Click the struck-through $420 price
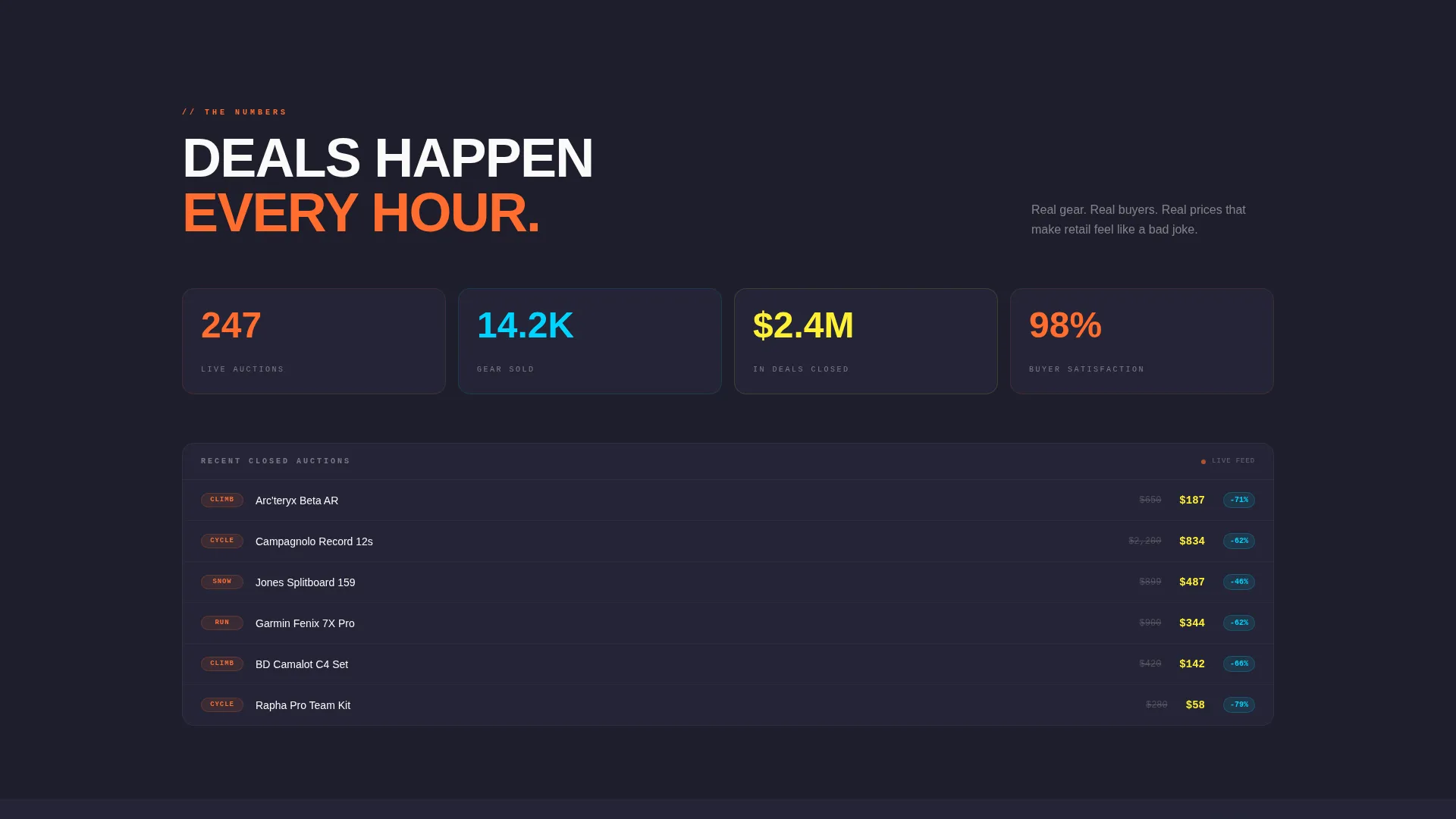Image resolution: width=1456 pixels, height=819 pixels. coord(1150,664)
